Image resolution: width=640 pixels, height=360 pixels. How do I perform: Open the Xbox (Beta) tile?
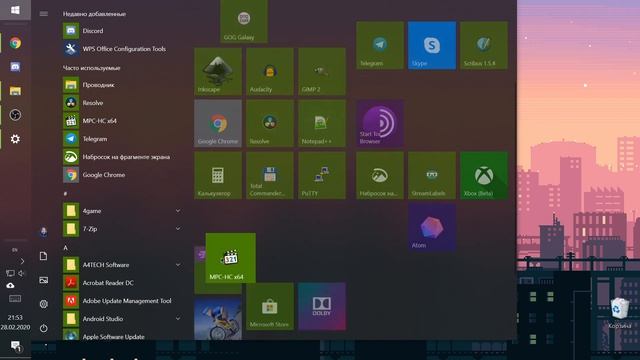pyautogui.click(x=484, y=176)
